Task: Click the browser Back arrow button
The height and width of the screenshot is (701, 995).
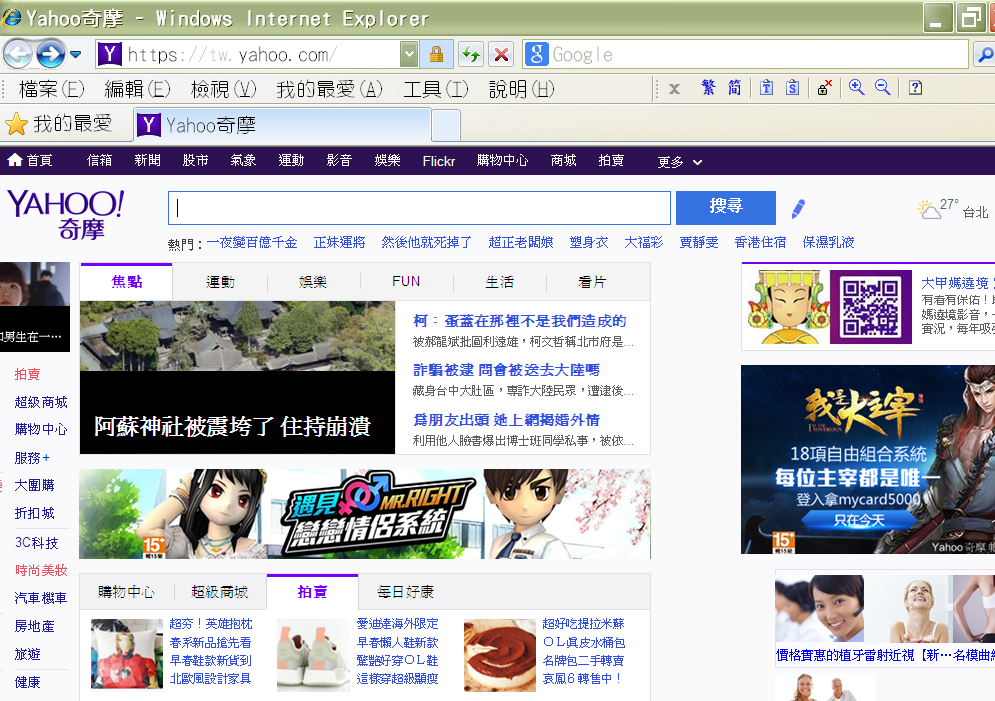Action: tap(18, 54)
